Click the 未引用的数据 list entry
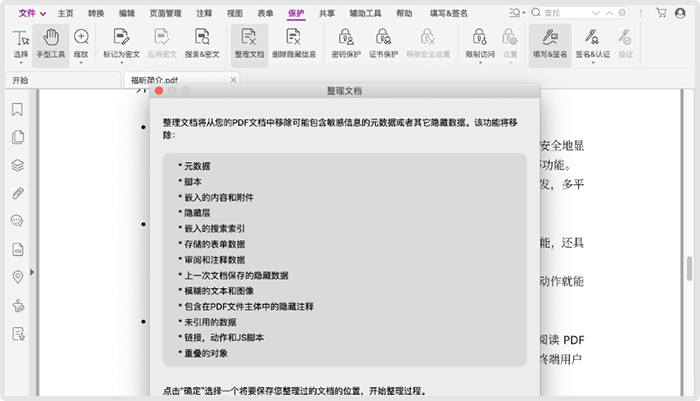This screenshot has width=700, height=401. tap(210, 322)
